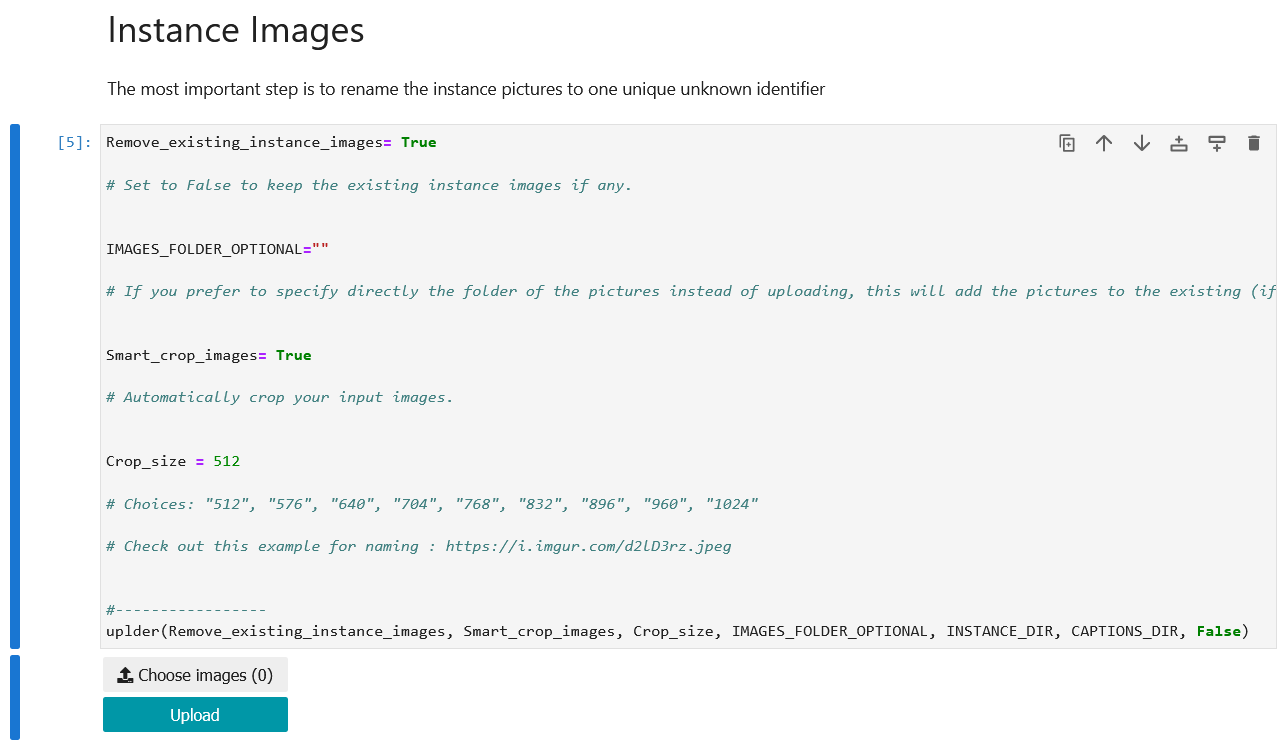Move the cell up with arrow icon

point(1104,143)
